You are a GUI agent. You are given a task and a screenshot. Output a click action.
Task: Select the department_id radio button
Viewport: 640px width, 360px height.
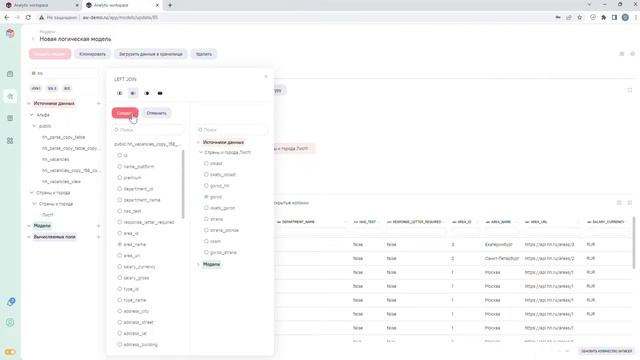pyautogui.click(x=120, y=189)
